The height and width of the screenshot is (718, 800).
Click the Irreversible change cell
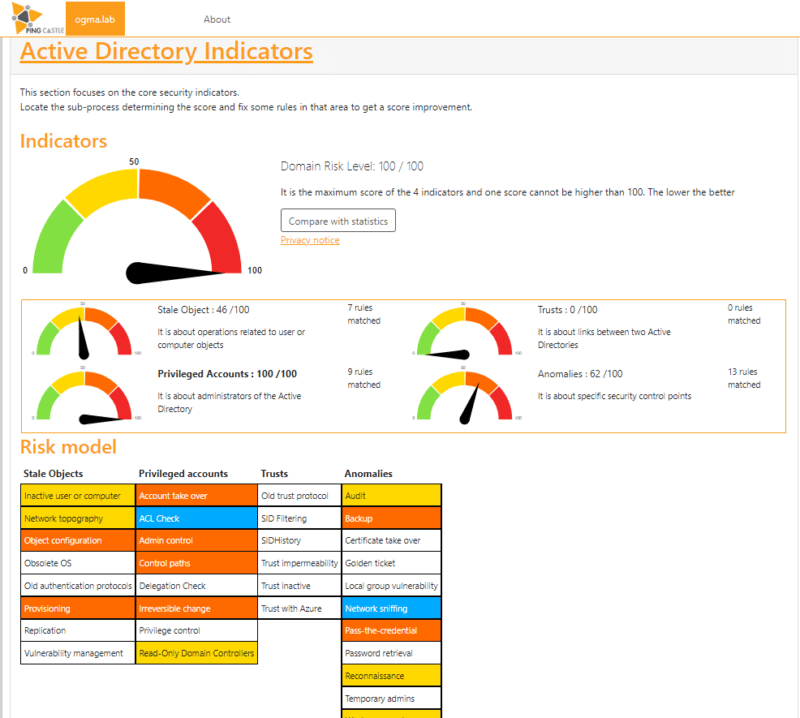(x=197, y=608)
